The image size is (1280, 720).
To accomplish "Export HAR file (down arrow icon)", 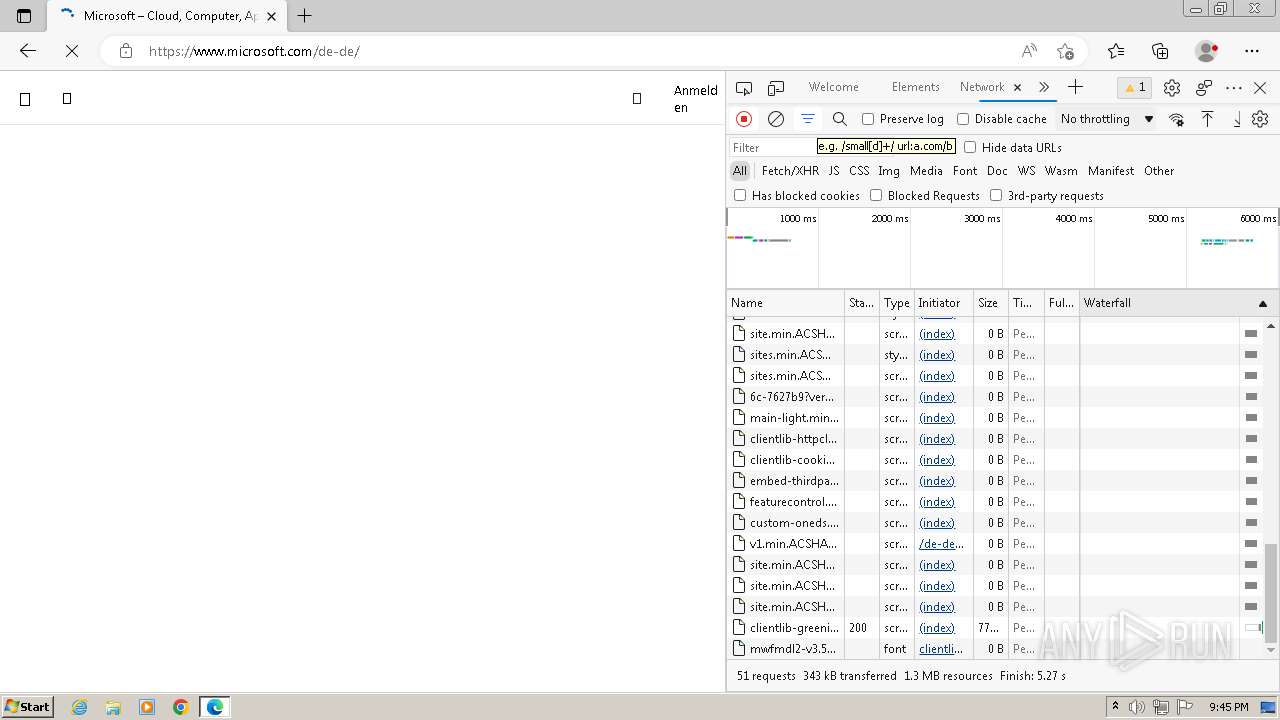I will pyautogui.click(x=1236, y=119).
